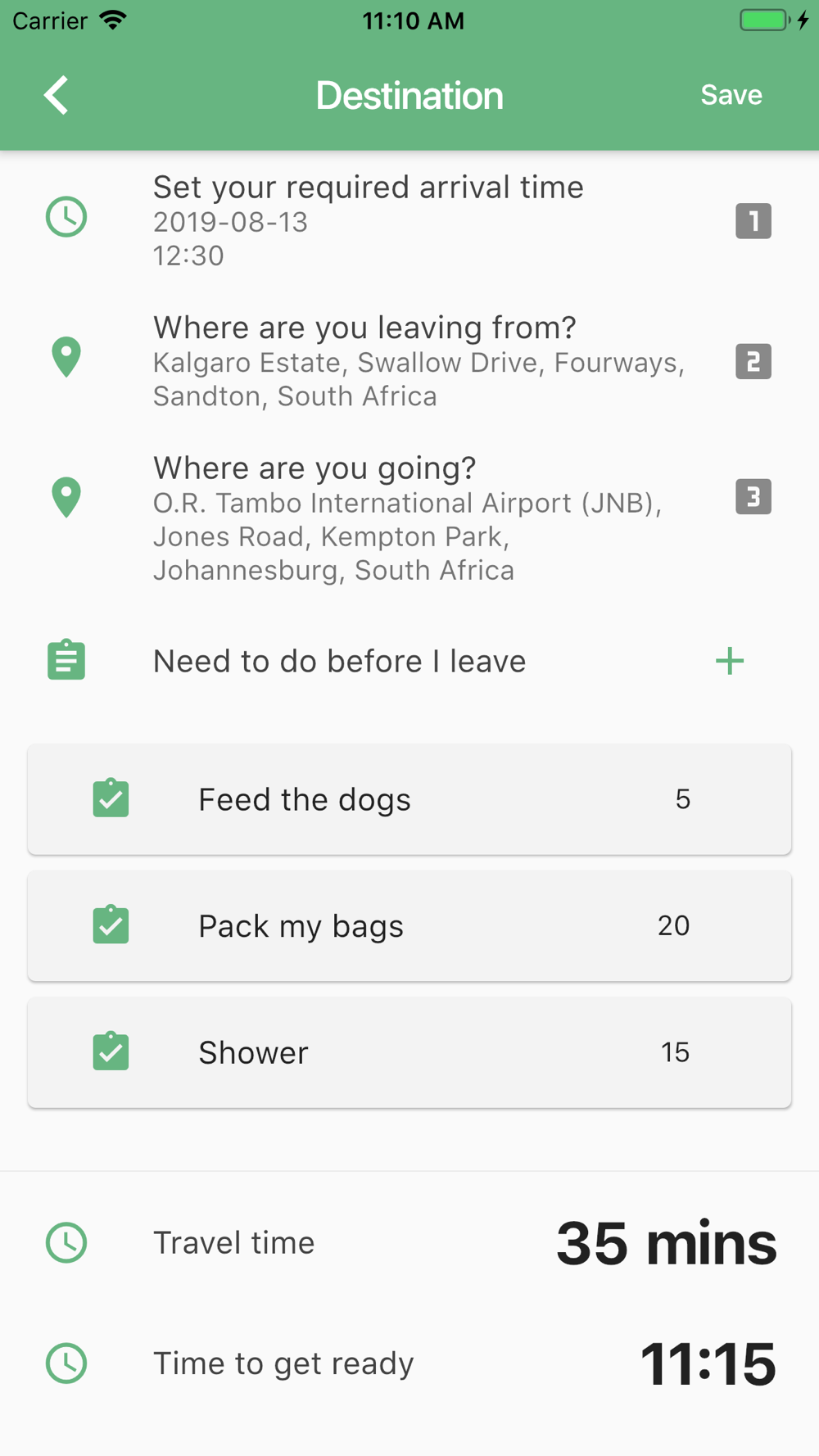The width and height of the screenshot is (819, 1456).
Task: Open step 1 arrival time badge
Action: point(753,221)
